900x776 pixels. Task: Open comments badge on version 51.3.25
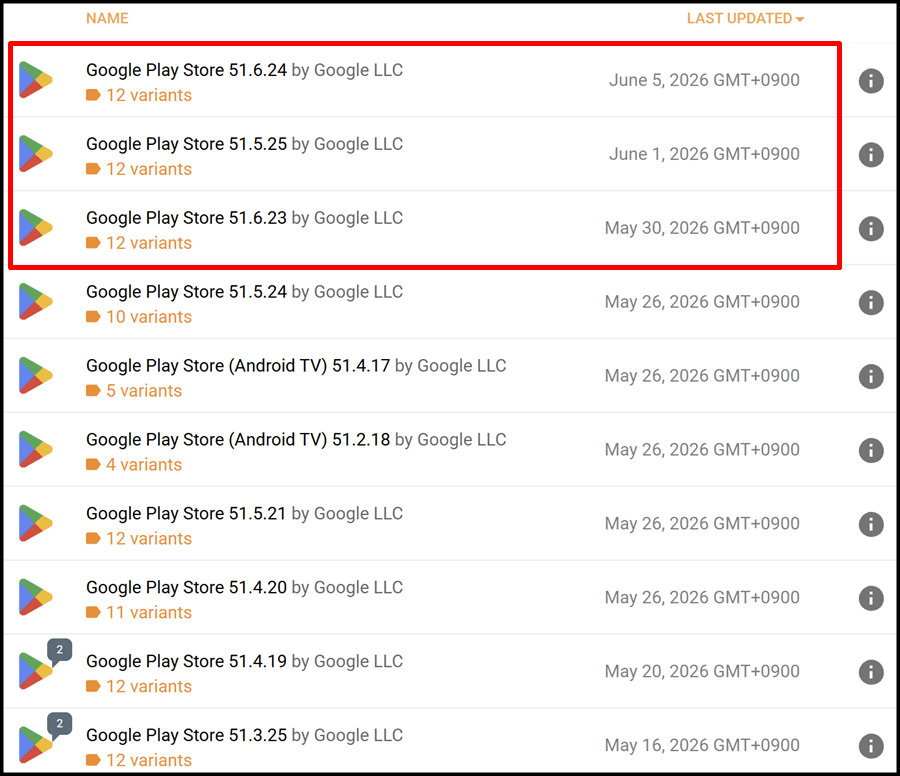point(60,725)
